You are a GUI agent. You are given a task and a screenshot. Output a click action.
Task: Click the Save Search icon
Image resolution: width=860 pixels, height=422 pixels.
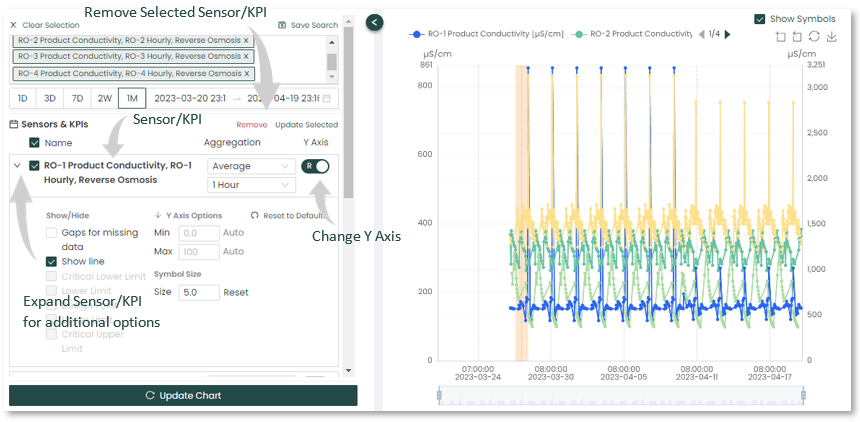coord(283,25)
